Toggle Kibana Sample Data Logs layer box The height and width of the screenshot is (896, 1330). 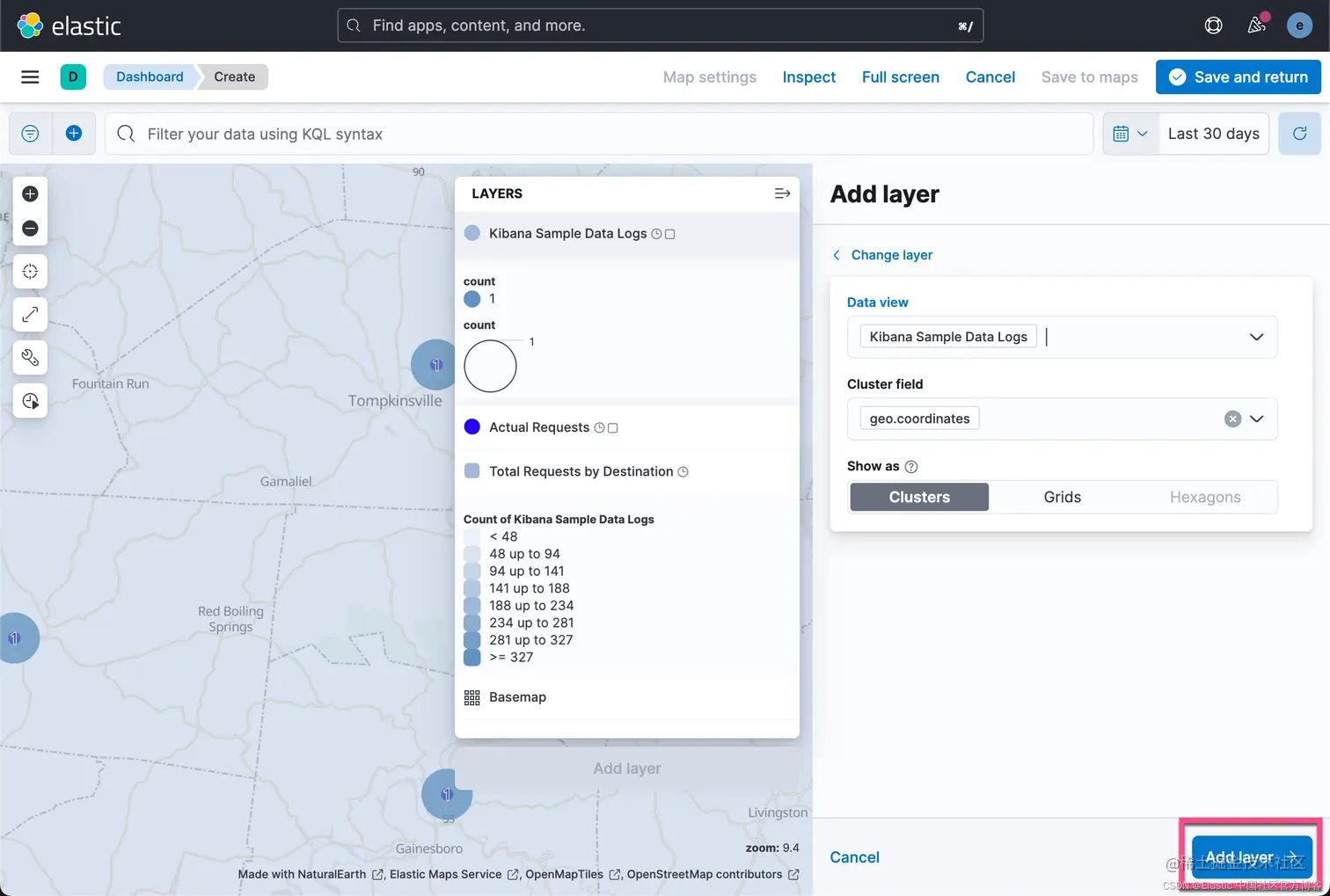coord(670,234)
